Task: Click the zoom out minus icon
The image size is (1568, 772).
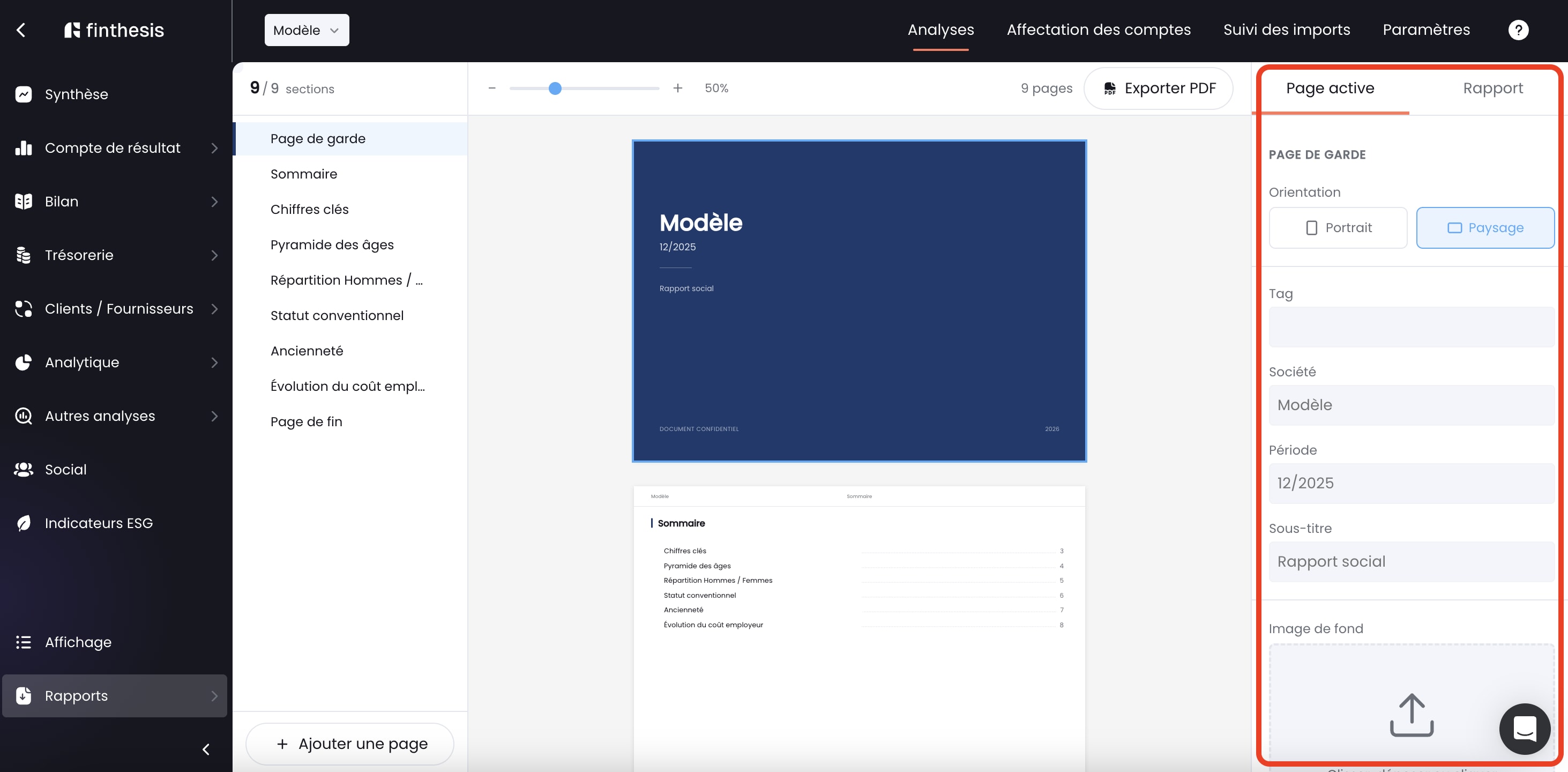Action: (x=492, y=88)
